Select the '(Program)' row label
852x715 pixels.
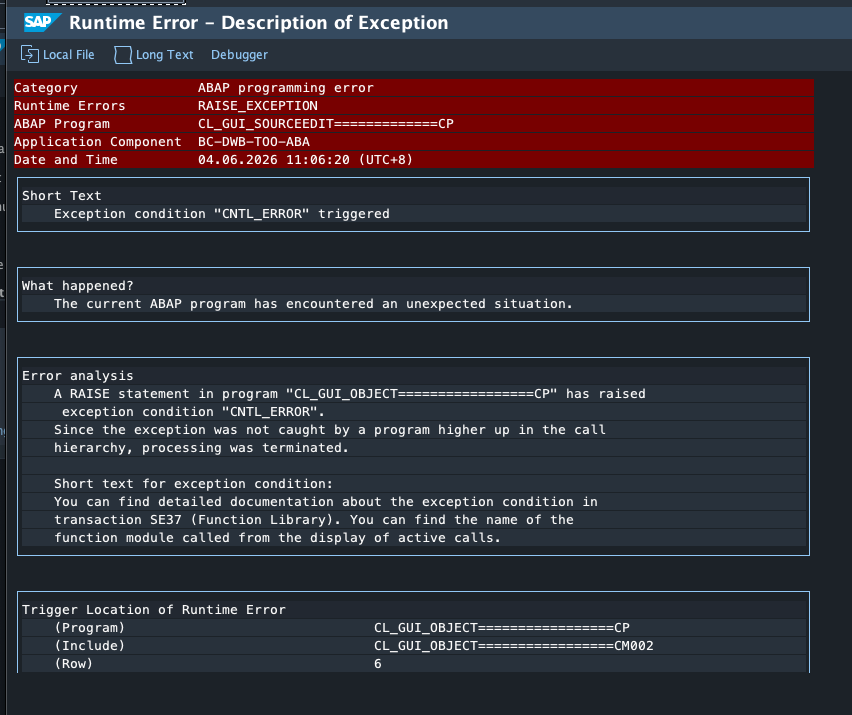click(x=90, y=628)
